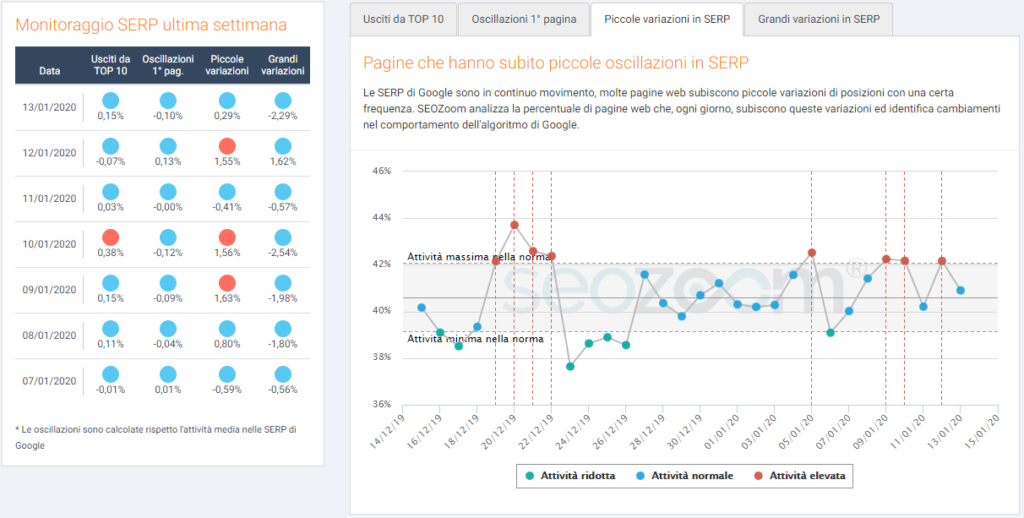Viewport: 1024px width, 518px height.
Task: Toggle the Attività elevata legend series
Action: pyautogui.click(x=800, y=476)
